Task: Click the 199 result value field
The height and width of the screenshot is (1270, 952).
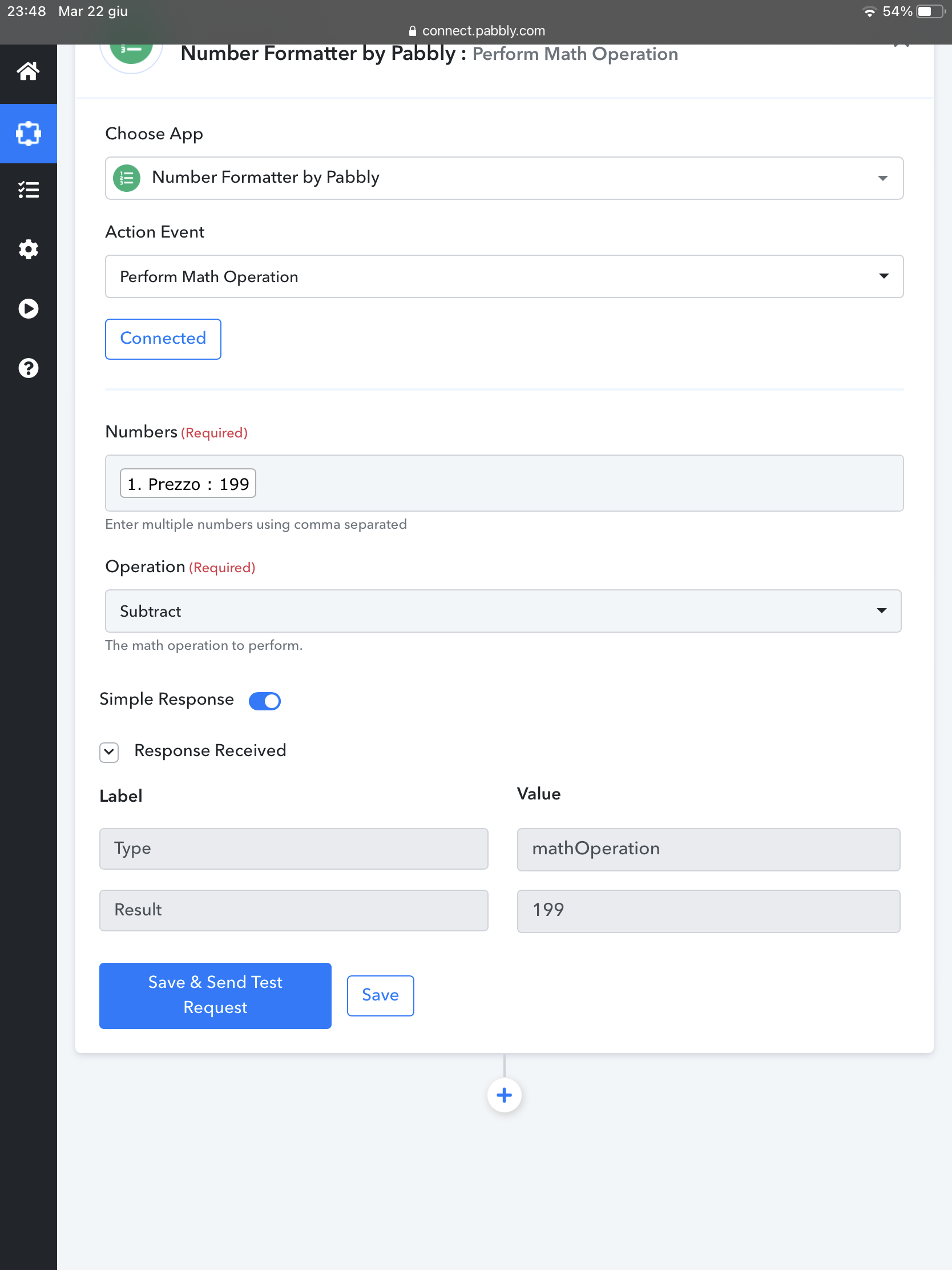Action: point(708,911)
